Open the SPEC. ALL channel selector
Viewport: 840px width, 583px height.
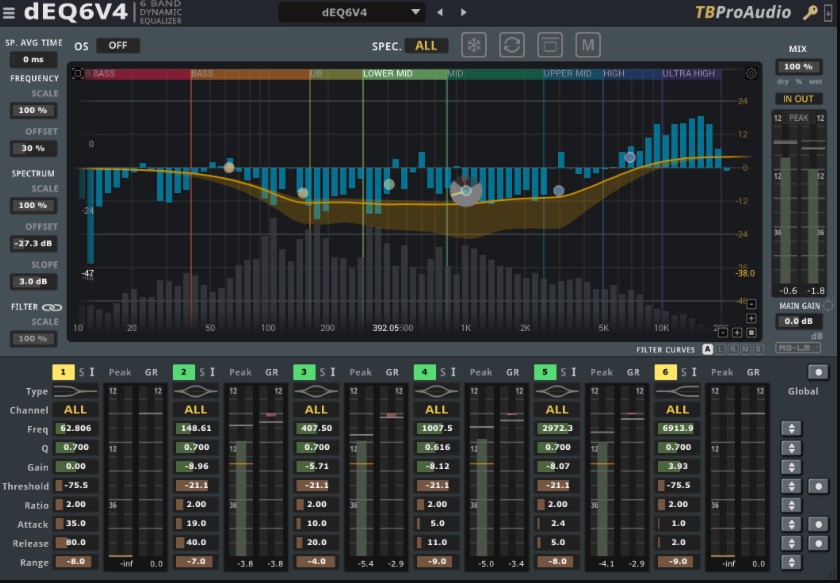coord(426,46)
